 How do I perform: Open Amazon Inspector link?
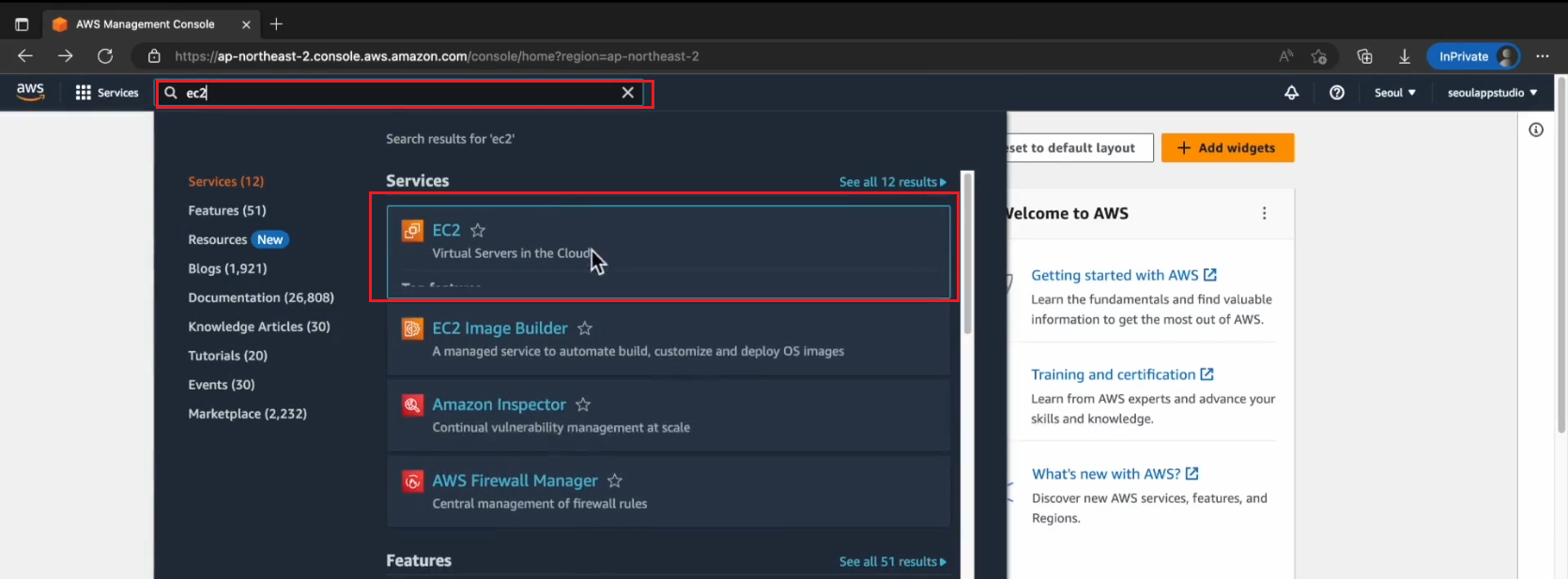coord(499,404)
